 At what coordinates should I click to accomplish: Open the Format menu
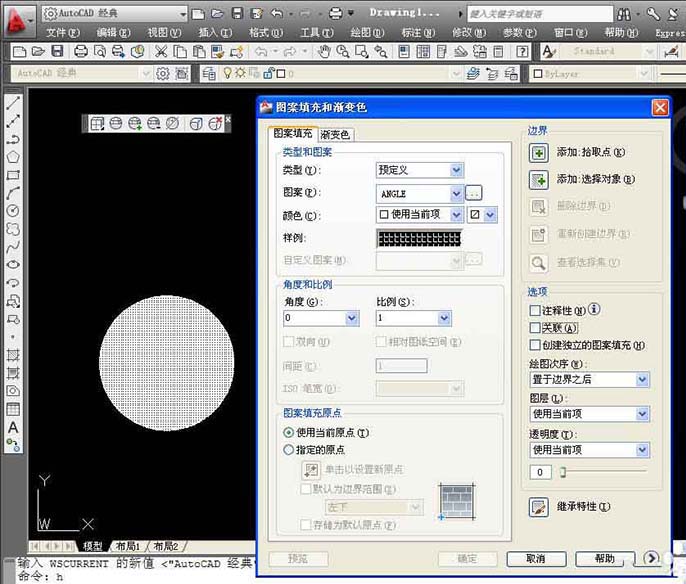coord(266,33)
